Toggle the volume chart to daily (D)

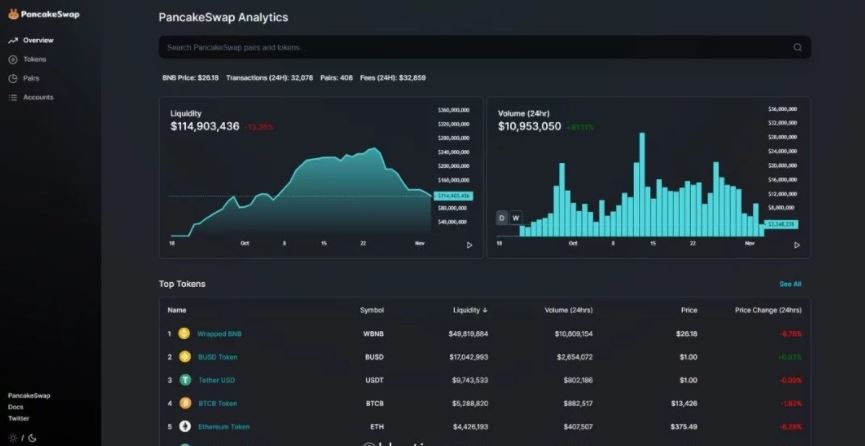coord(502,218)
